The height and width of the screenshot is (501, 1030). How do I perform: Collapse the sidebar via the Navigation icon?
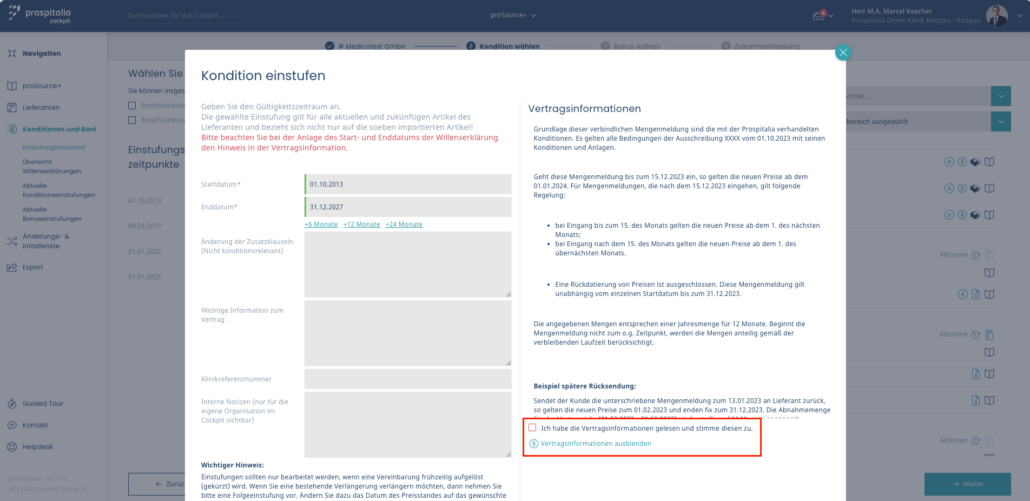click(x=11, y=53)
